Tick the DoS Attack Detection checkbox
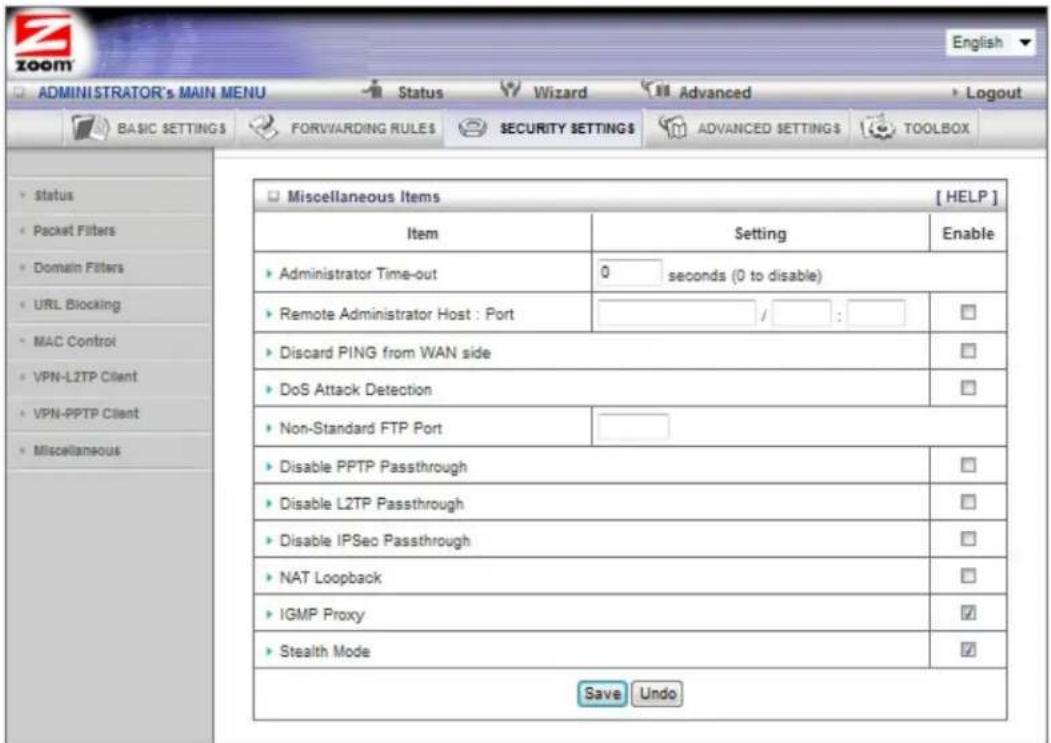The height and width of the screenshot is (743, 1051). (x=968, y=388)
